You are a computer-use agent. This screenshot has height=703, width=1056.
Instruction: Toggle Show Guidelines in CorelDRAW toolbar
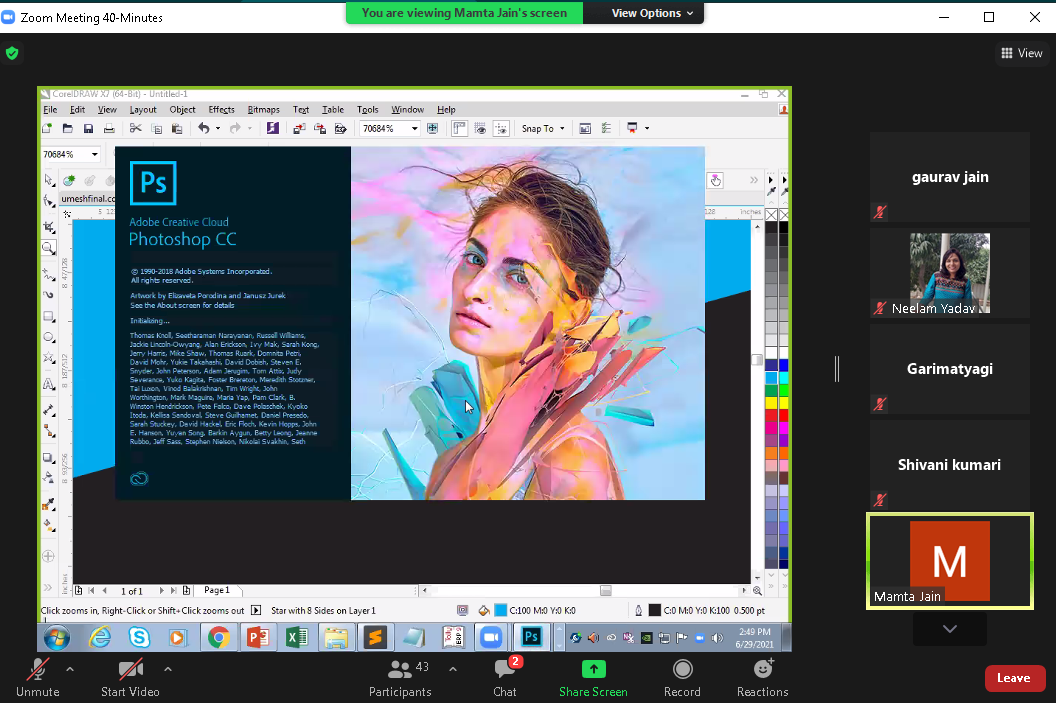point(501,129)
